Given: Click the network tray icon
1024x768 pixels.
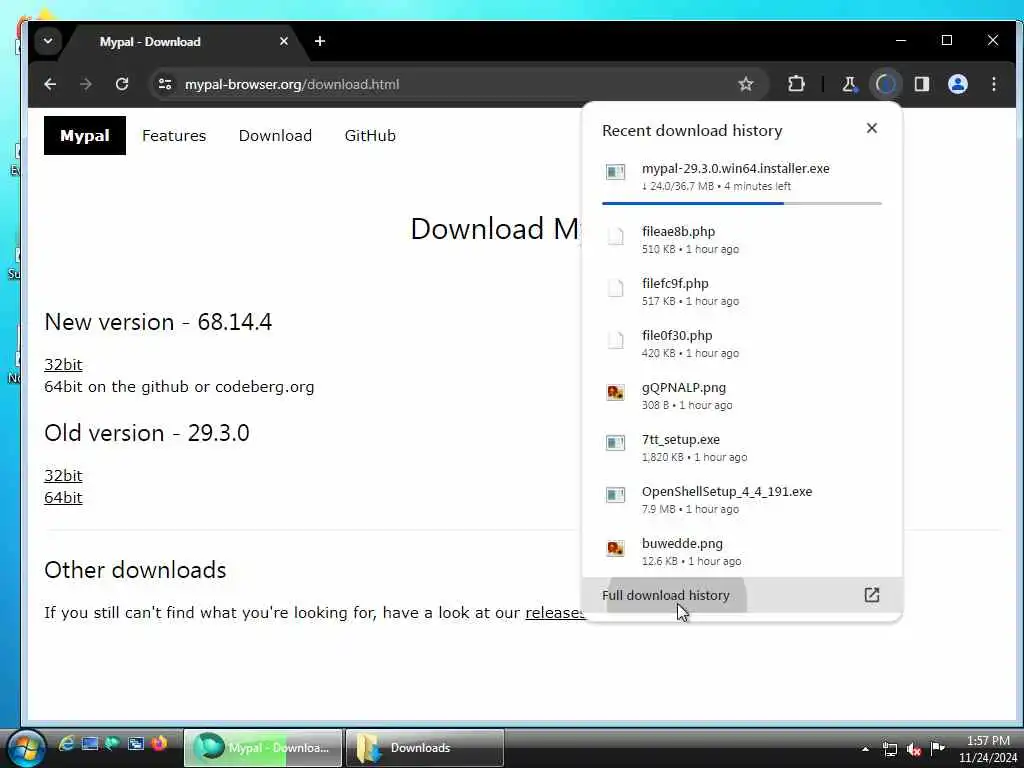Looking at the screenshot, I should [889, 748].
